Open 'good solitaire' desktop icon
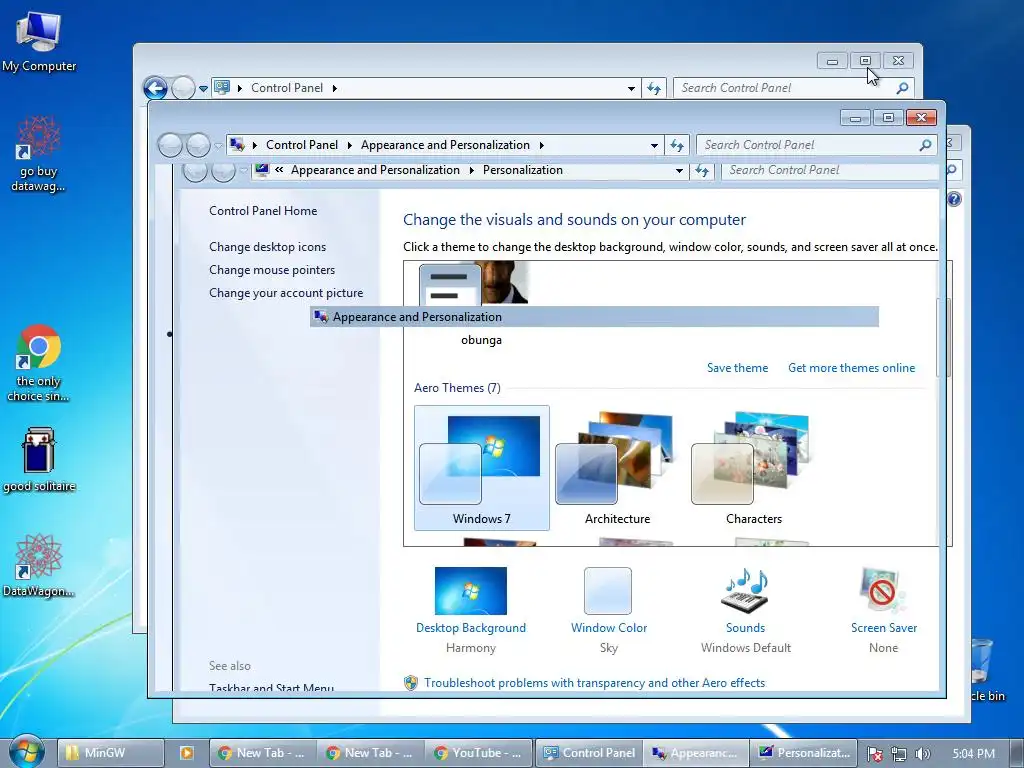1024x768 pixels. click(x=39, y=459)
